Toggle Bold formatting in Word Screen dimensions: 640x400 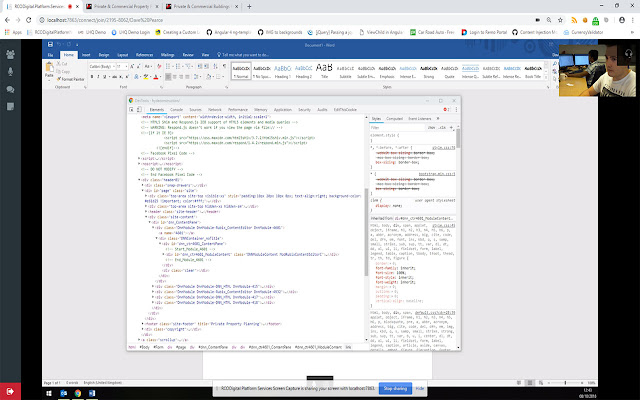tap(92, 77)
